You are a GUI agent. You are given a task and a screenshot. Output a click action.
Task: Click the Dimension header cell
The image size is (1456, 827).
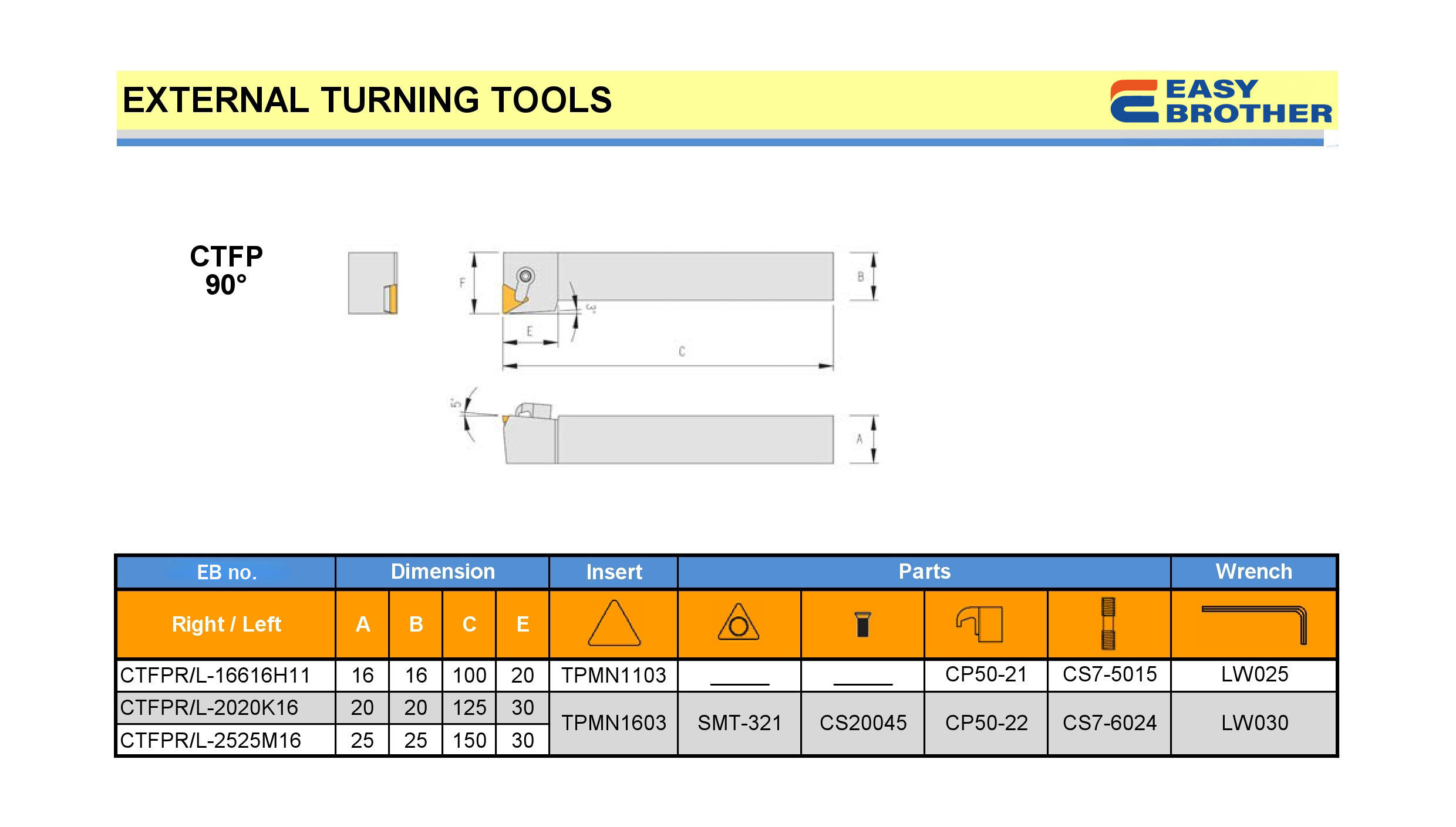tap(443, 572)
